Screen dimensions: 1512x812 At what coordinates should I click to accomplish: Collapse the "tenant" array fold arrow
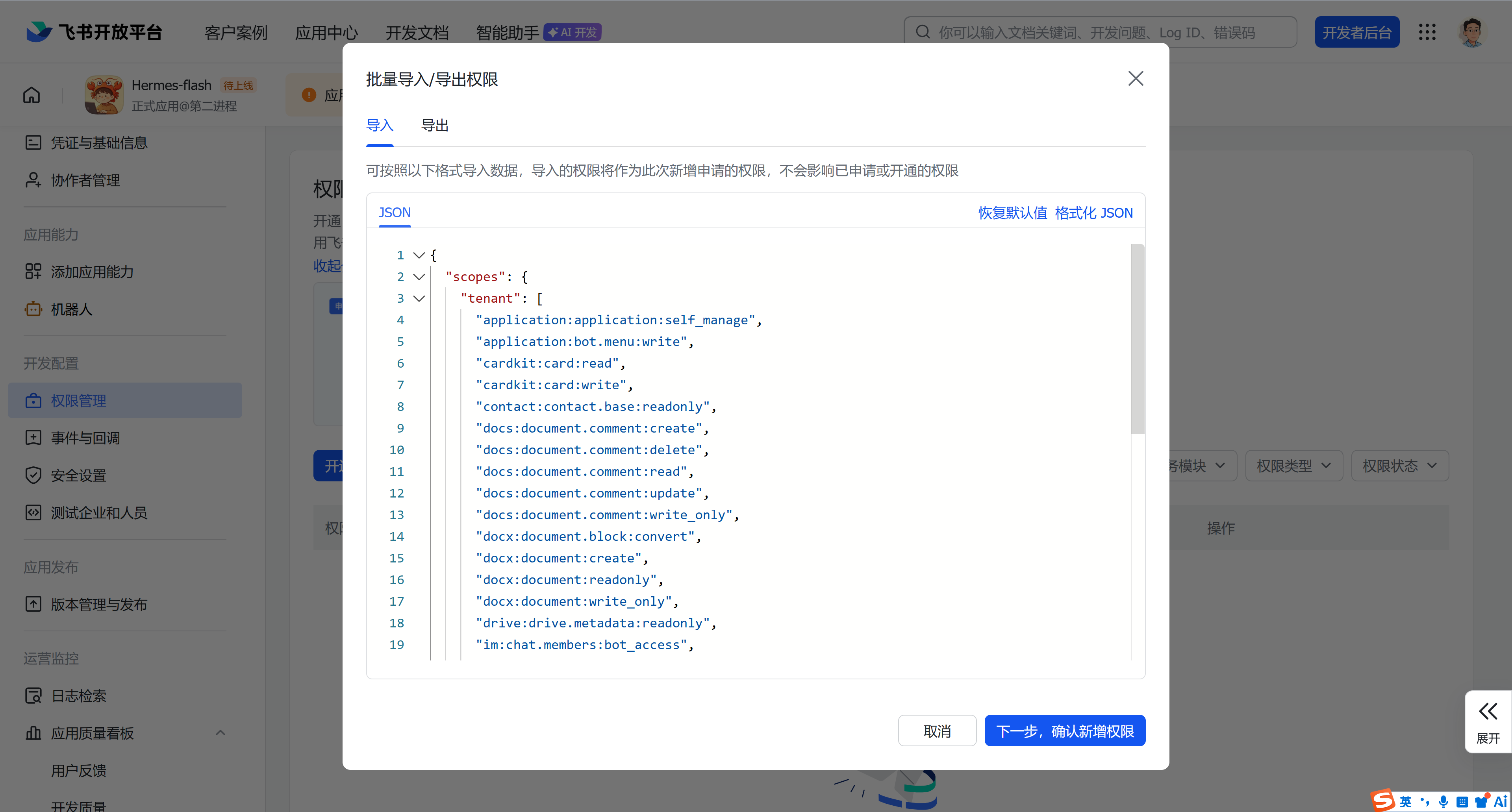coord(419,299)
